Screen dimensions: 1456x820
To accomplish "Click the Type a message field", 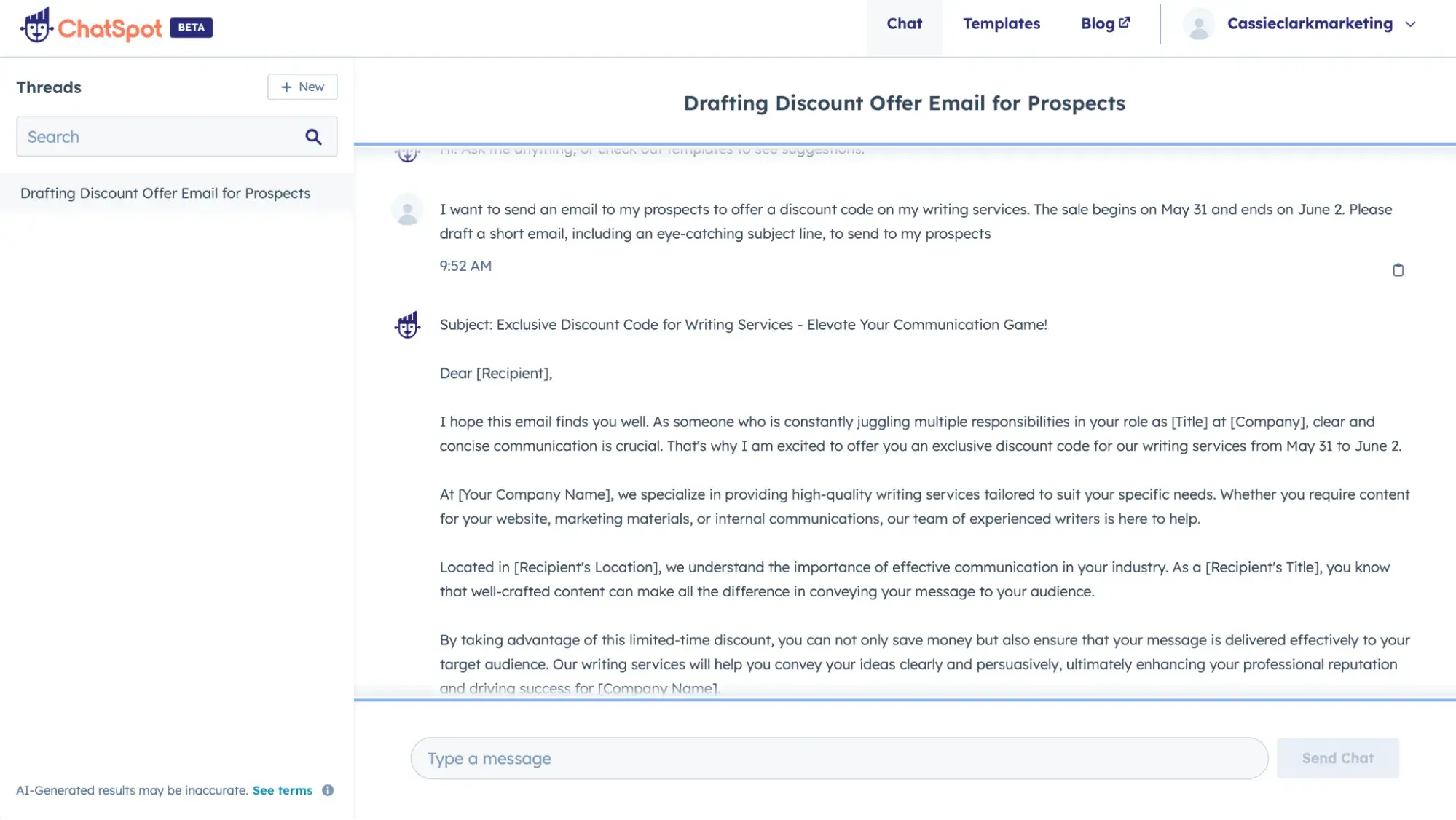I will point(839,758).
